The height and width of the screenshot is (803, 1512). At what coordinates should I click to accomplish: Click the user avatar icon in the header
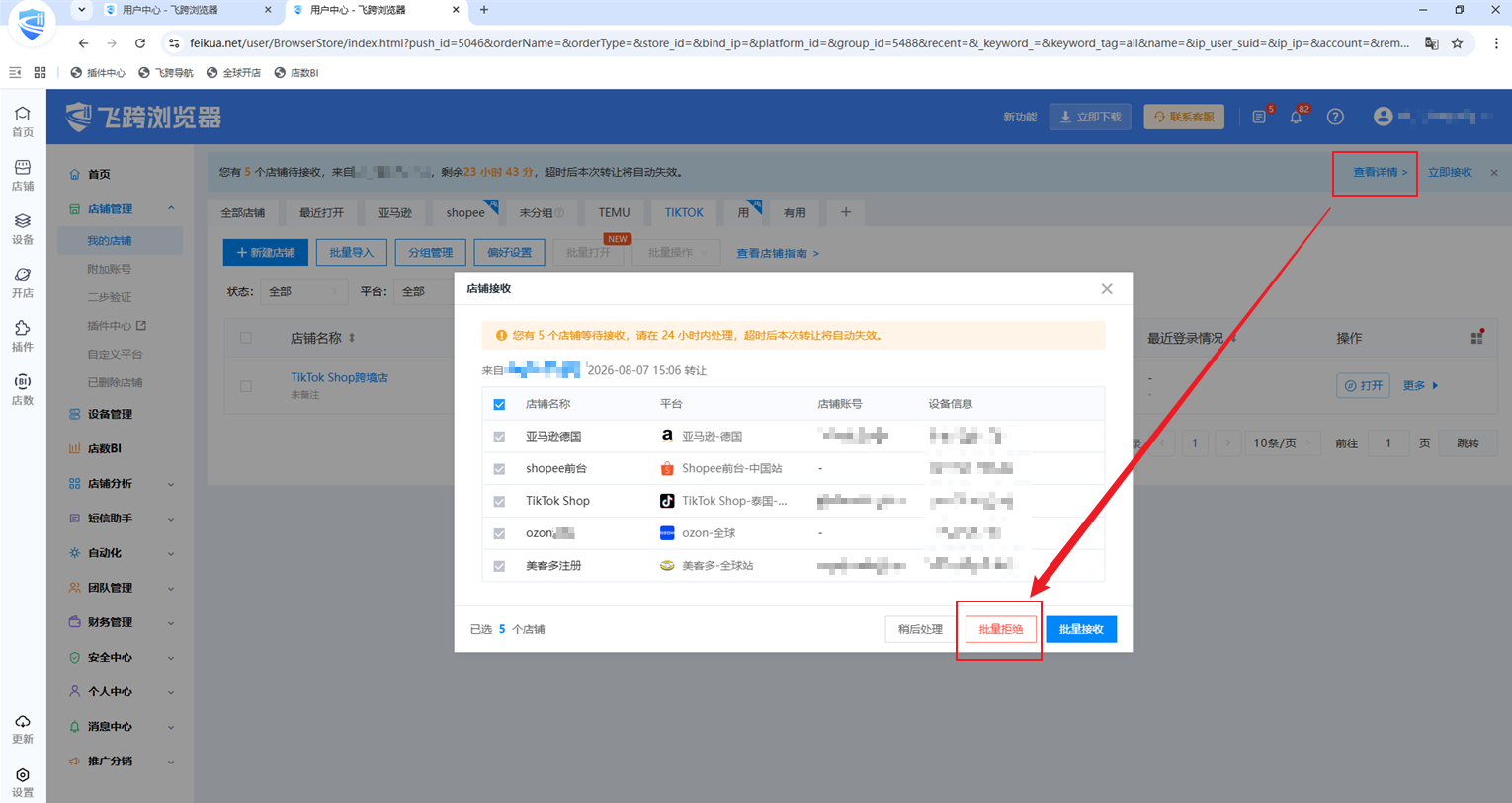(x=1383, y=117)
